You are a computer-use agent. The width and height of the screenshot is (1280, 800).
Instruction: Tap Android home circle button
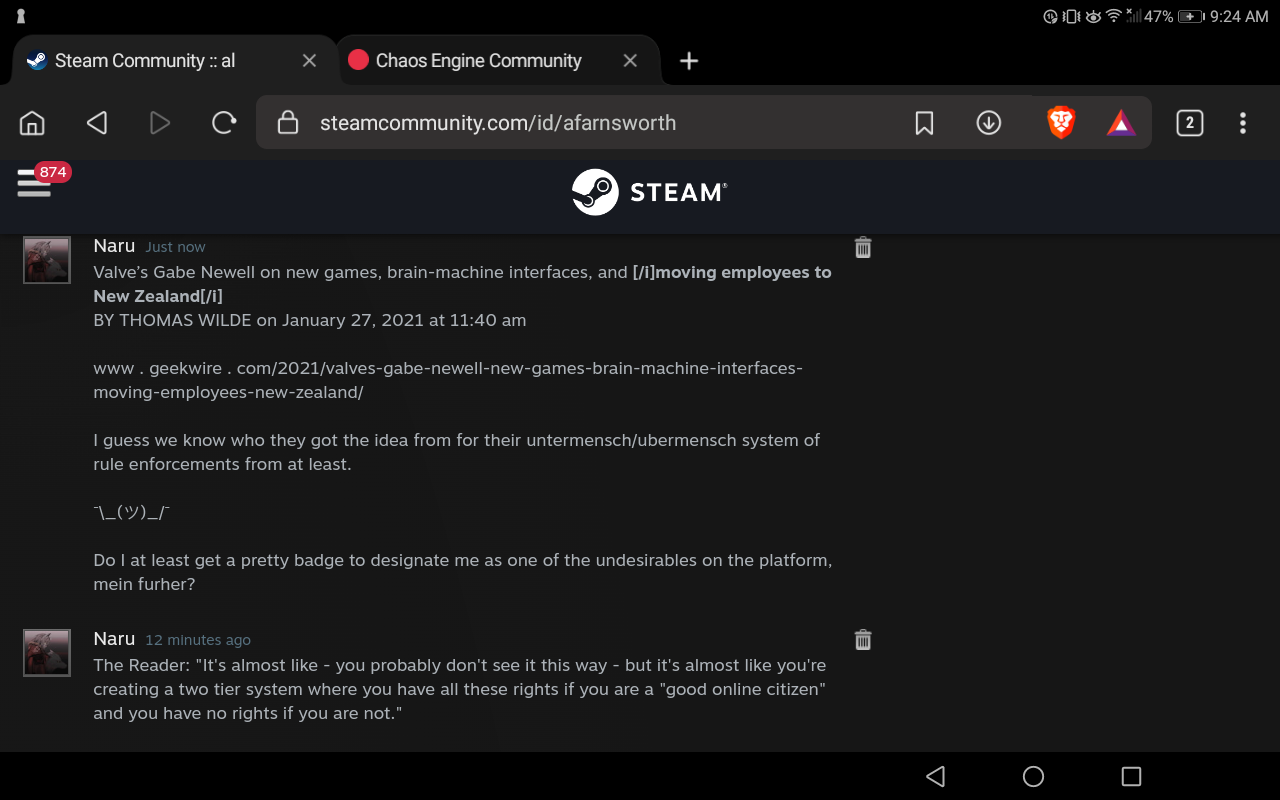[x=1034, y=776]
